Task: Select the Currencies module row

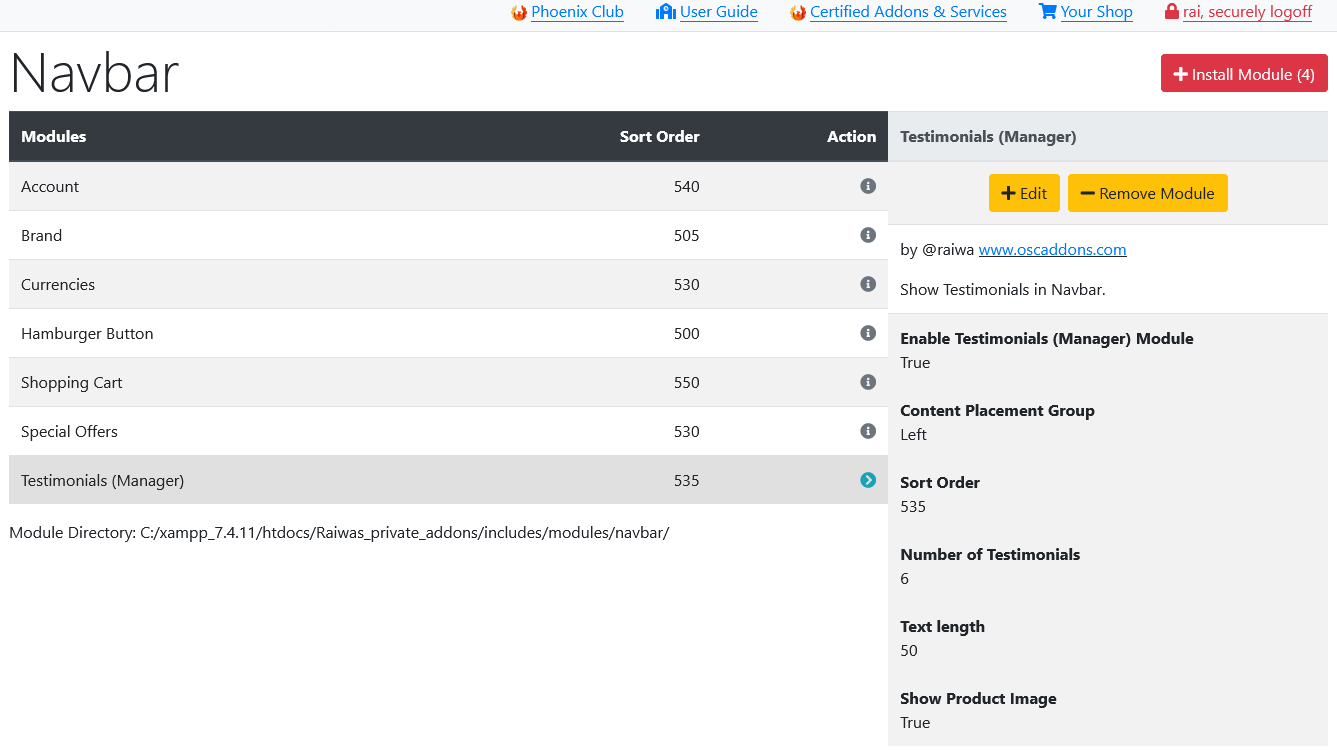Action: [x=448, y=284]
